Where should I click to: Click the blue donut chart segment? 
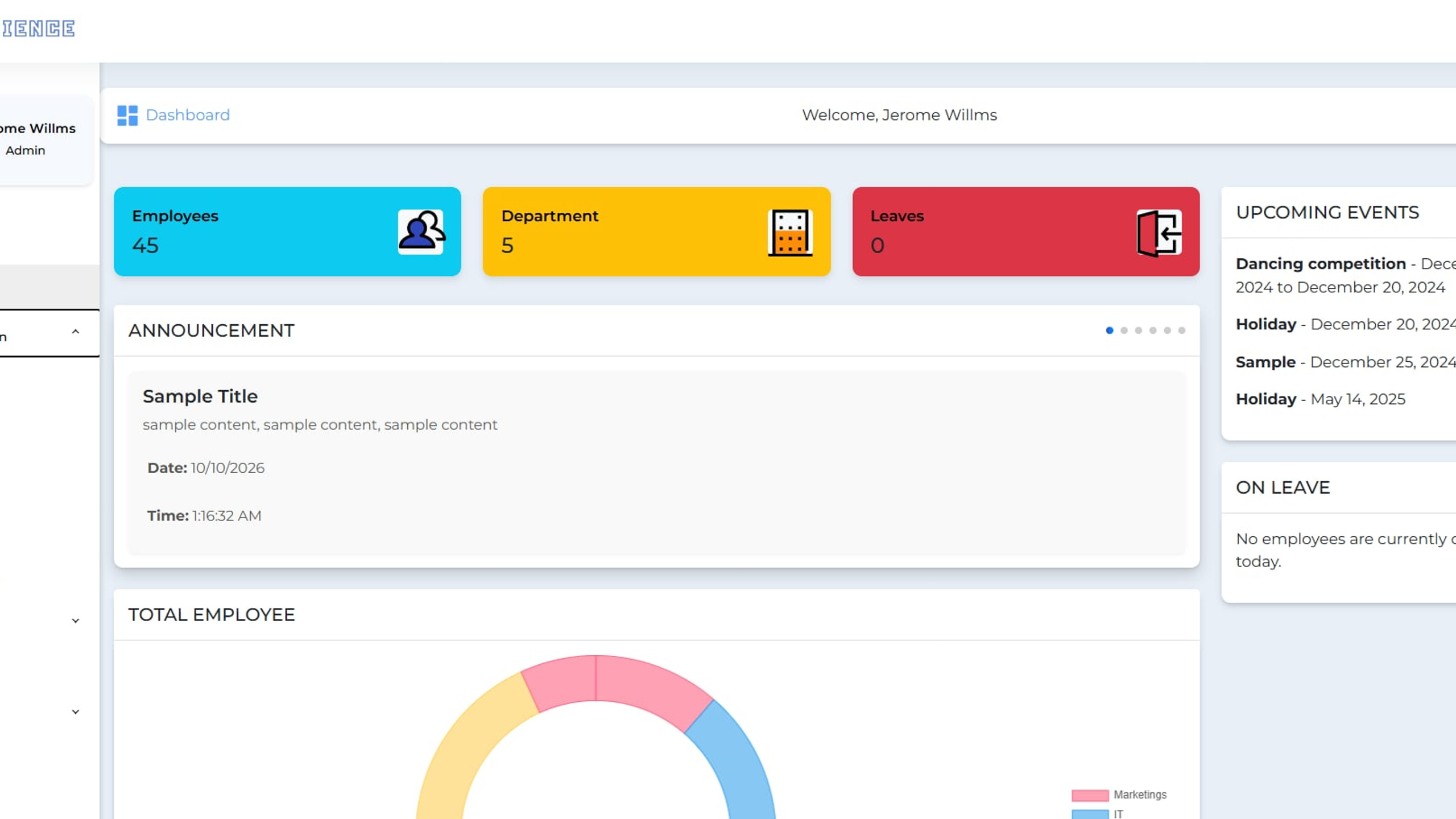pyautogui.click(x=737, y=762)
